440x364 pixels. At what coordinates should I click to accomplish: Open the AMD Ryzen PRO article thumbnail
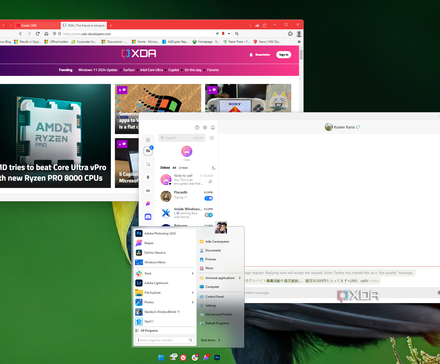55,136
